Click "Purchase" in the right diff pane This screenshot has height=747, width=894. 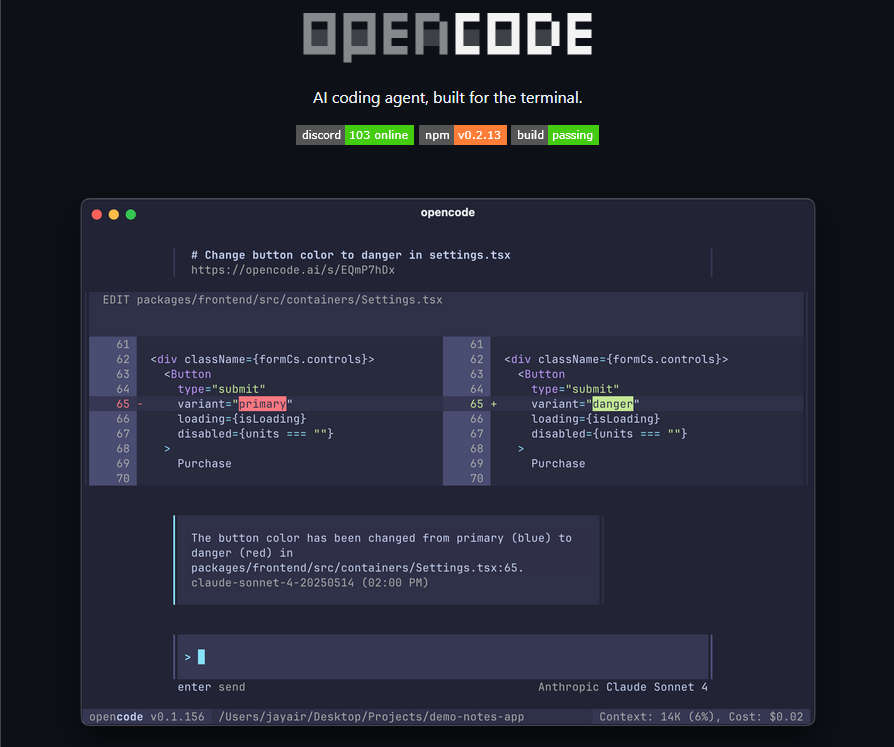(558, 464)
